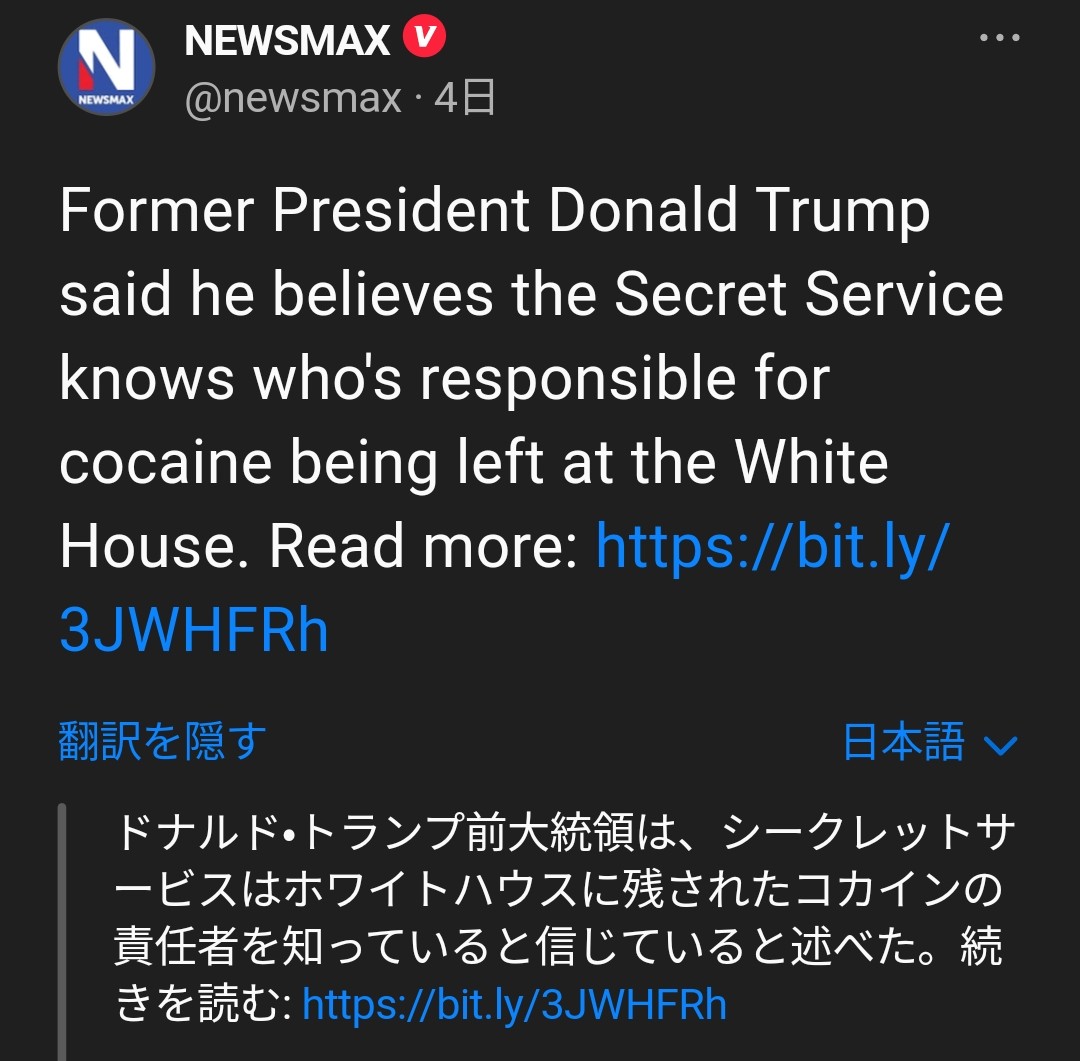Image resolution: width=1080 pixels, height=1061 pixels.
Task: Click the chevron beside 日本語
Action: point(1000,745)
